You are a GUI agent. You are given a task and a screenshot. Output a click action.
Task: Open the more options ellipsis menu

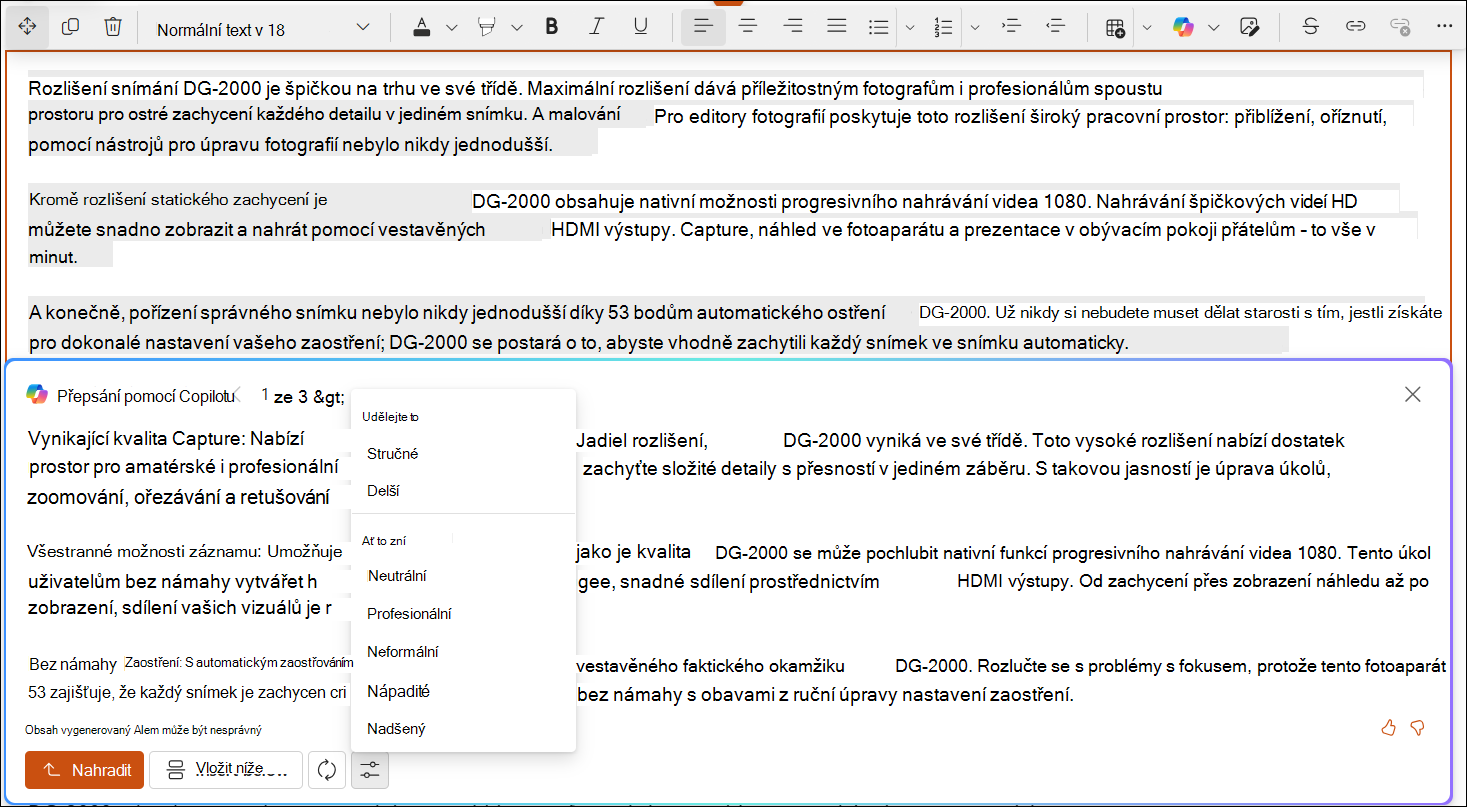click(x=1443, y=28)
